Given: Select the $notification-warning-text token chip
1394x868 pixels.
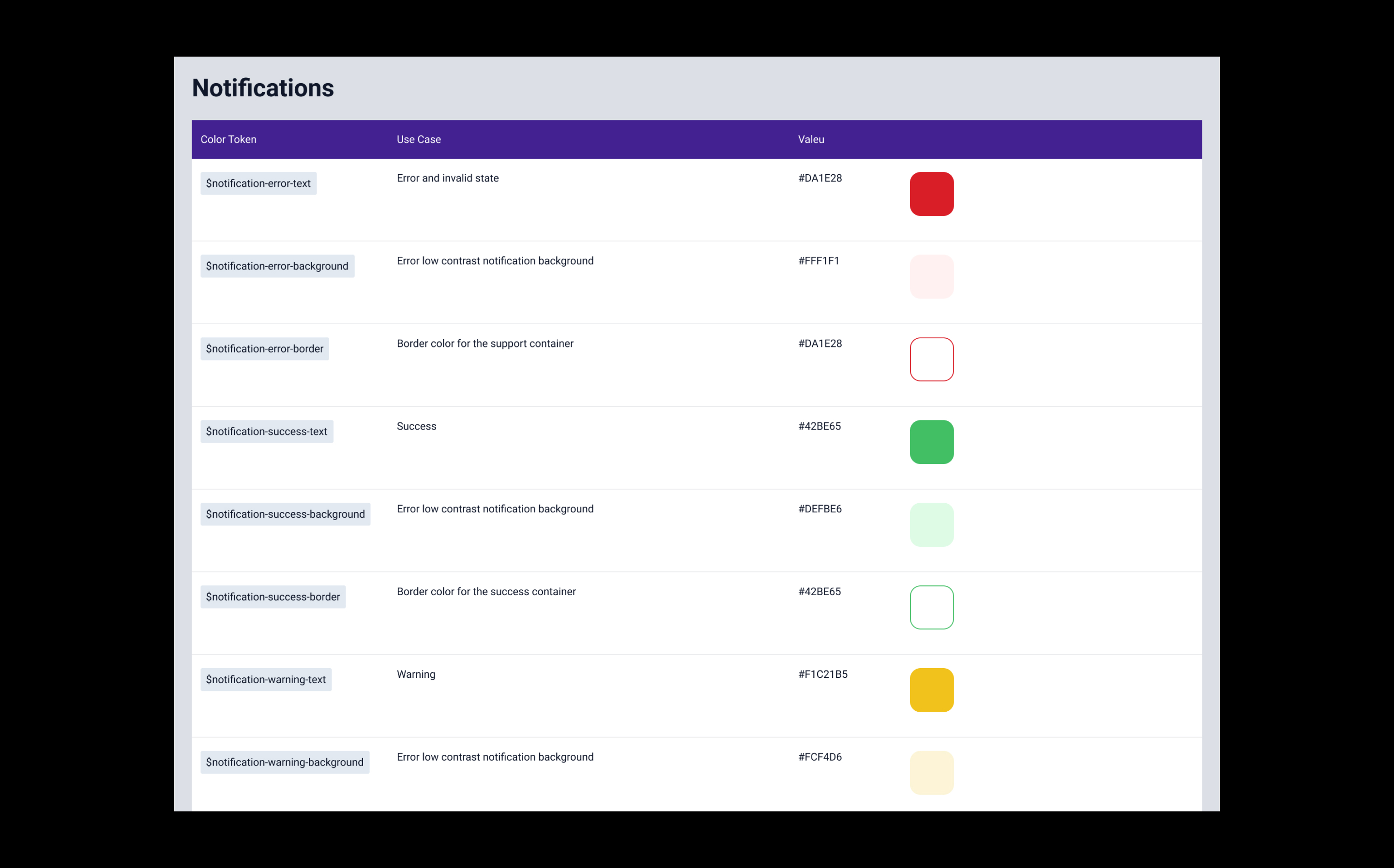Looking at the screenshot, I should [x=266, y=680].
